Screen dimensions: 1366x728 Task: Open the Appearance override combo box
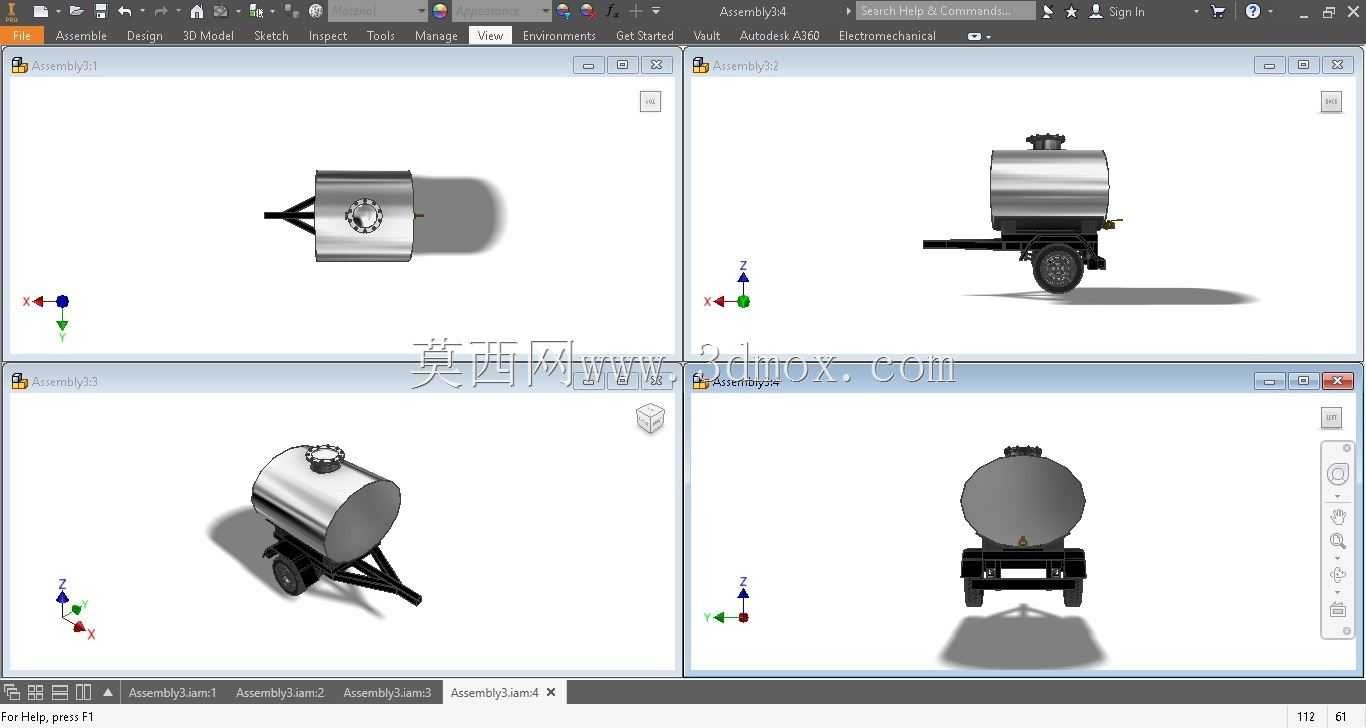(x=502, y=11)
